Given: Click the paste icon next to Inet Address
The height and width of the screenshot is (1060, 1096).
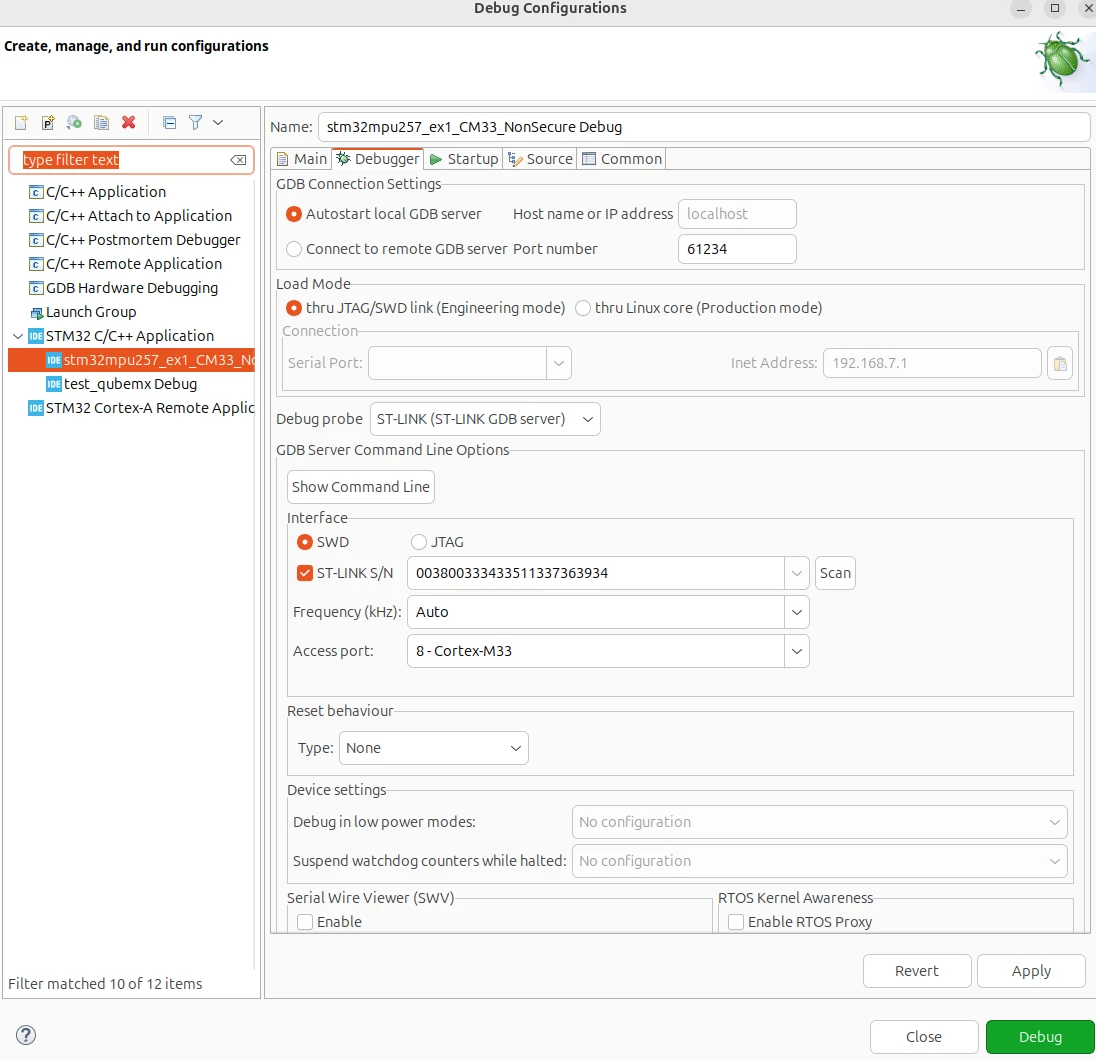Looking at the screenshot, I should (x=1060, y=364).
